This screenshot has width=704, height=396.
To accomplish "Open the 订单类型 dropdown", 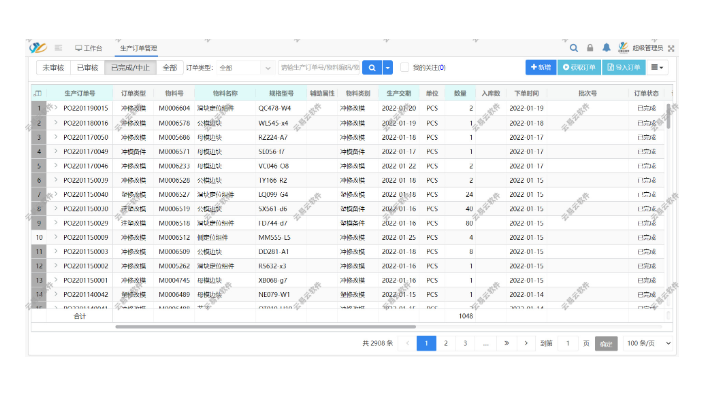I will click(246, 68).
